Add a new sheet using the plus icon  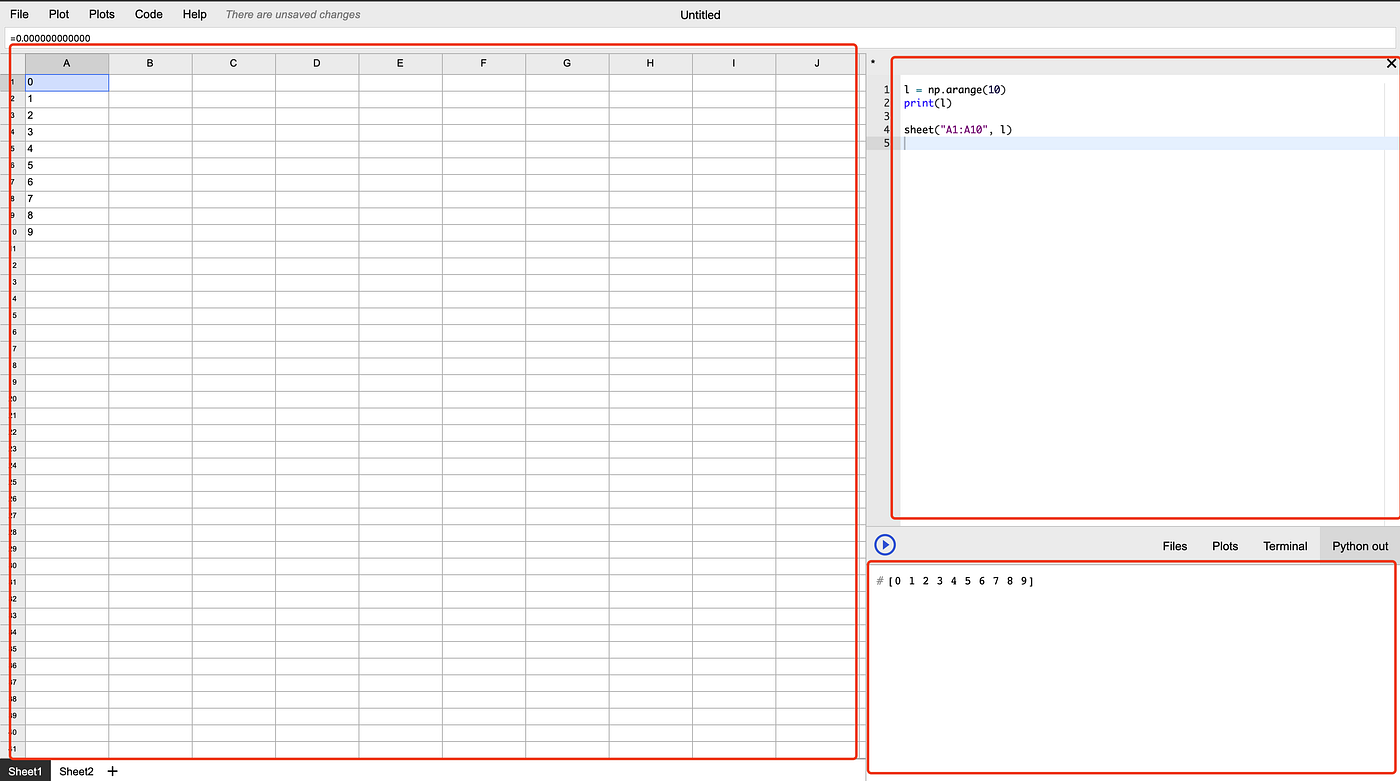113,771
